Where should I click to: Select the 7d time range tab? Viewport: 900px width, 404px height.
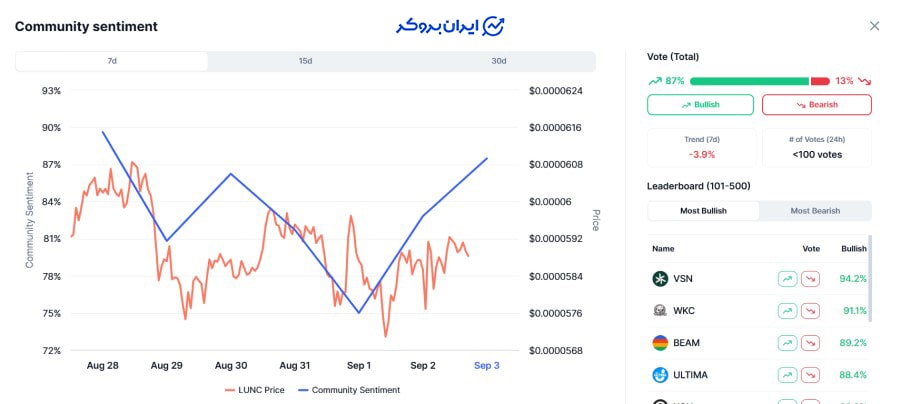[x=112, y=61]
